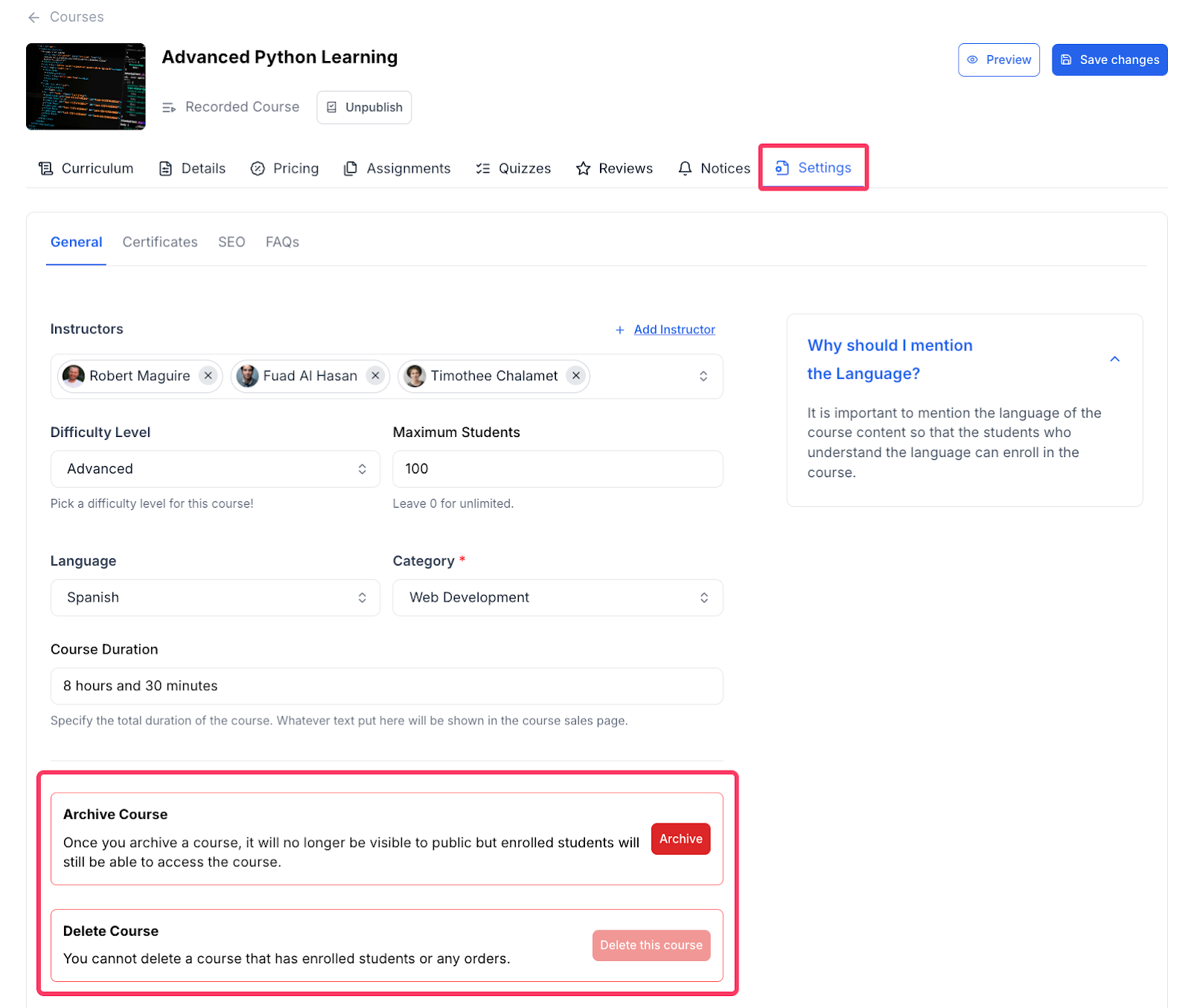Viewport: 1191px width, 1008px height.
Task: Click the red Archive button
Action: 680,838
